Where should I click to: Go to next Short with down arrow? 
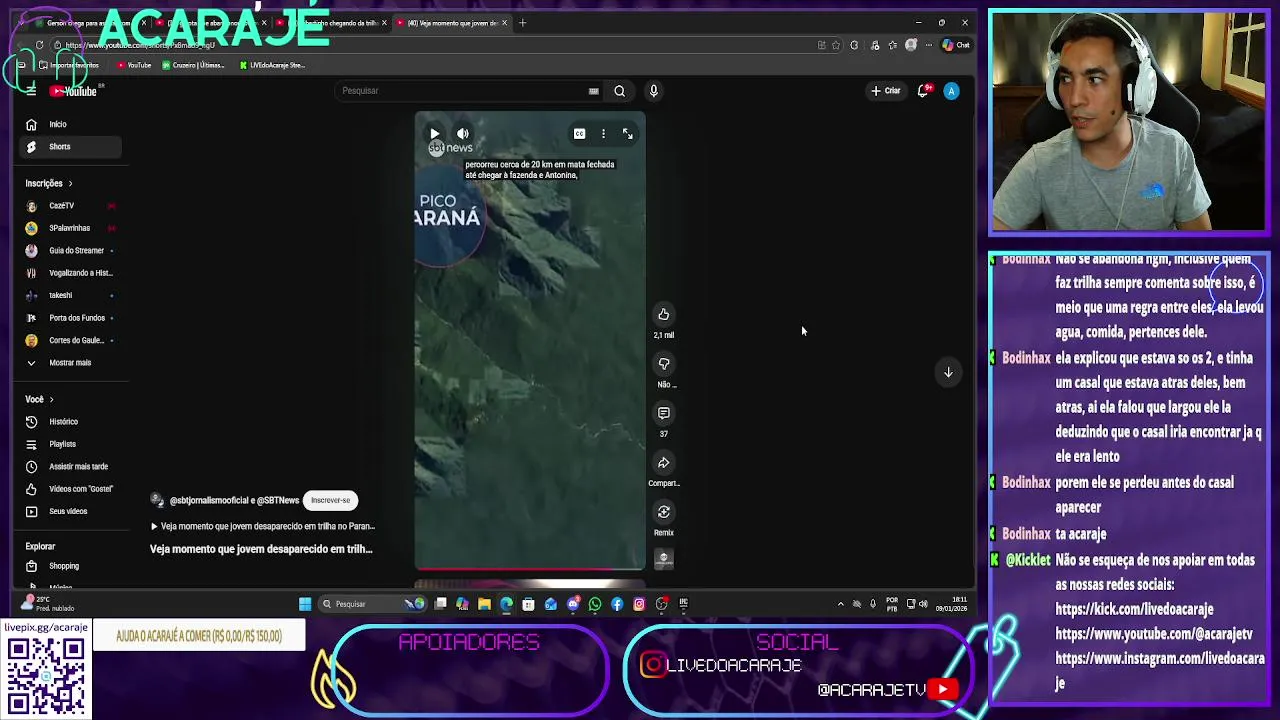tap(948, 372)
